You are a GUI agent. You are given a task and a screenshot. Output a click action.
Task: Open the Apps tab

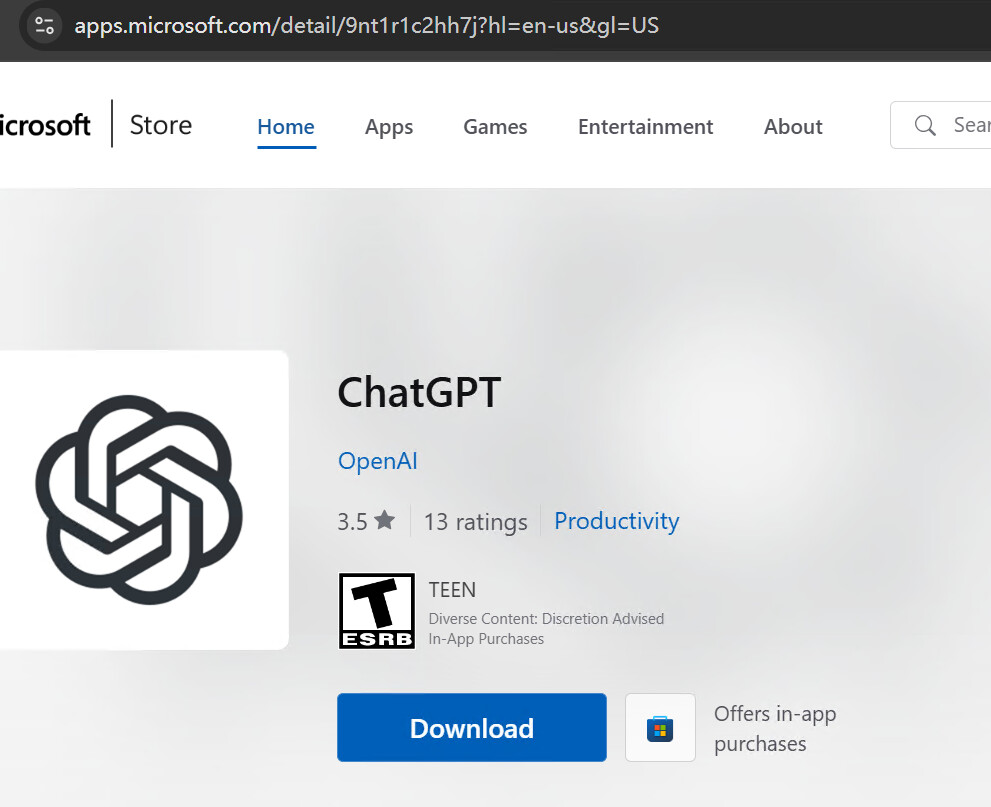(x=389, y=127)
